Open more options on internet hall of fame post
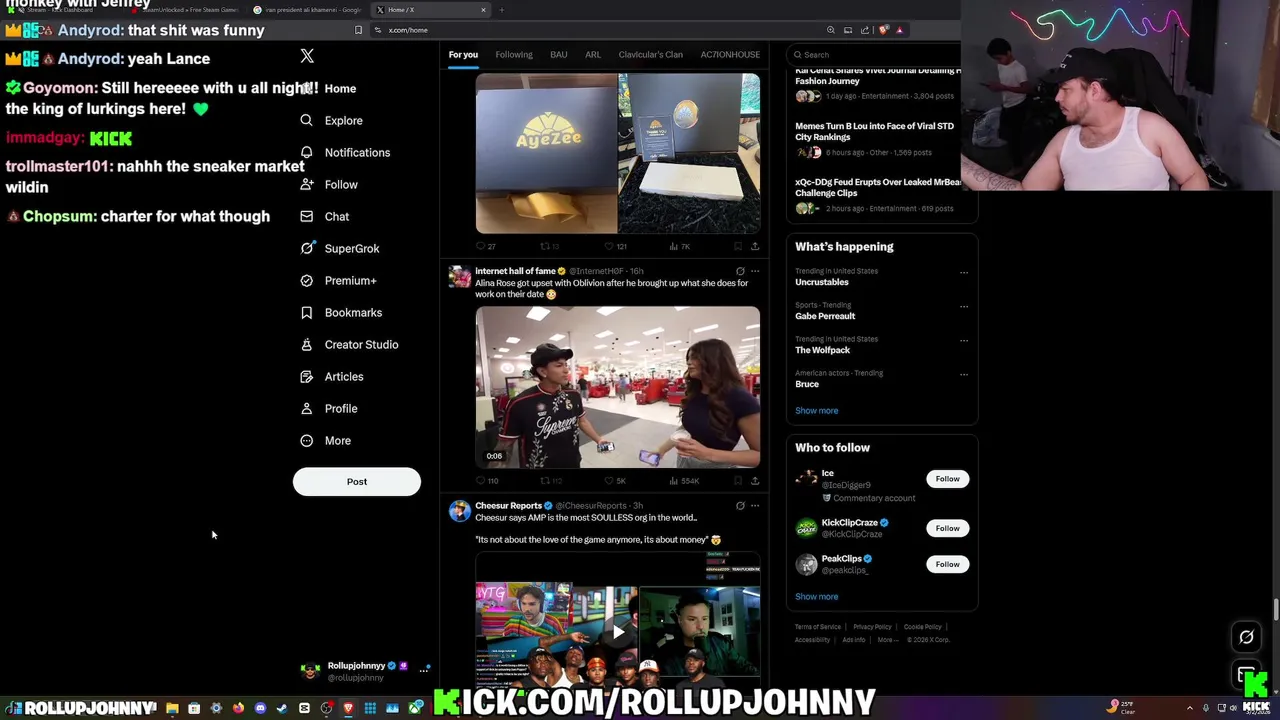 coord(755,271)
